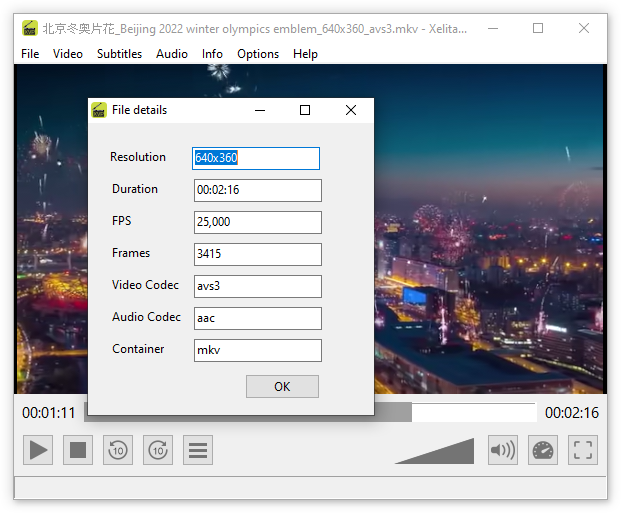Maximize the File details dialog
The height and width of the screenshot is (513, 621).
click(305, 110)
